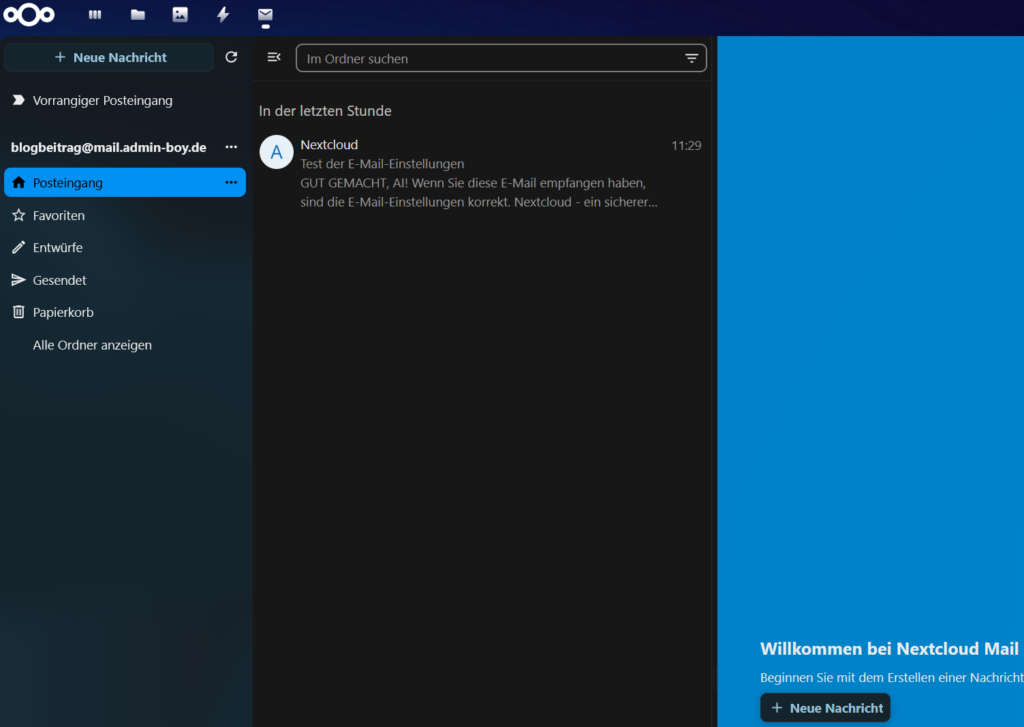1024x727 pixels.
Task: Click the Nextcloud logo
Action: (29, 15)
